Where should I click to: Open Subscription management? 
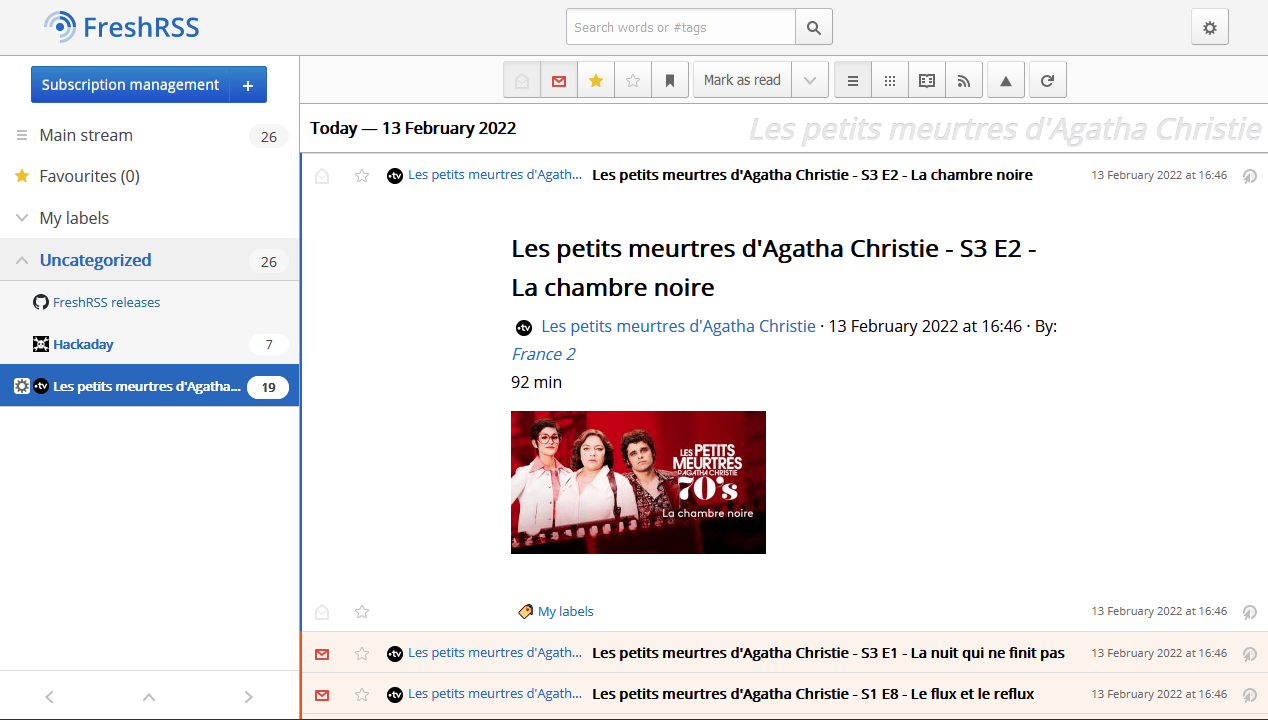point(130,85)
